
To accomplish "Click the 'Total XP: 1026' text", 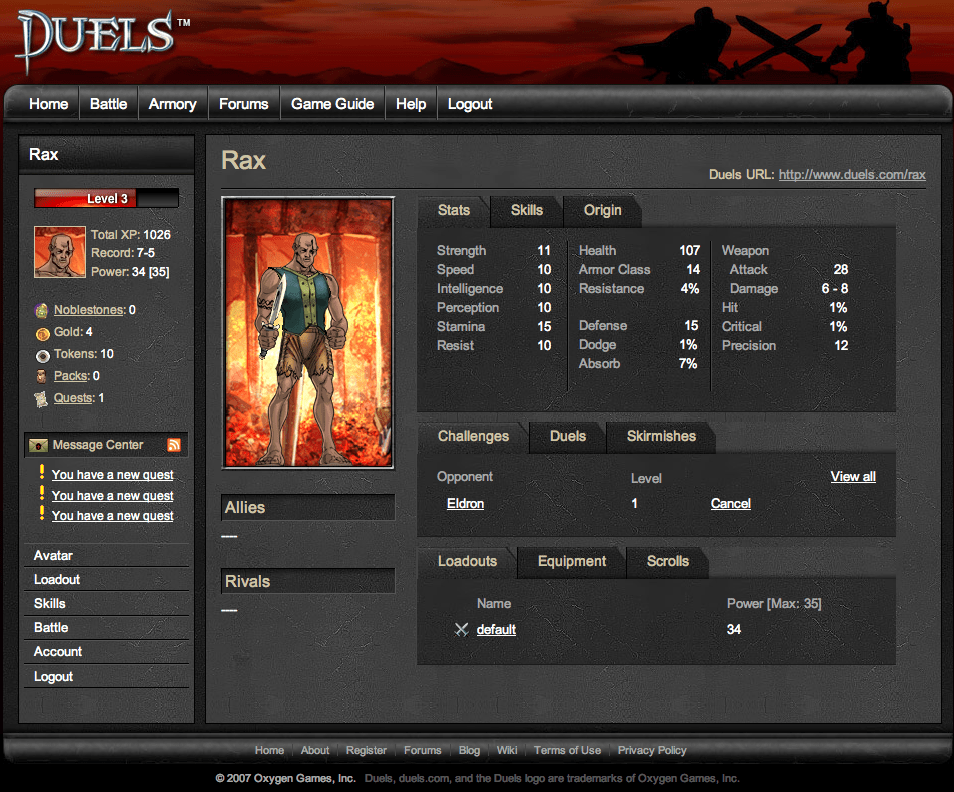I will point(131,235).
